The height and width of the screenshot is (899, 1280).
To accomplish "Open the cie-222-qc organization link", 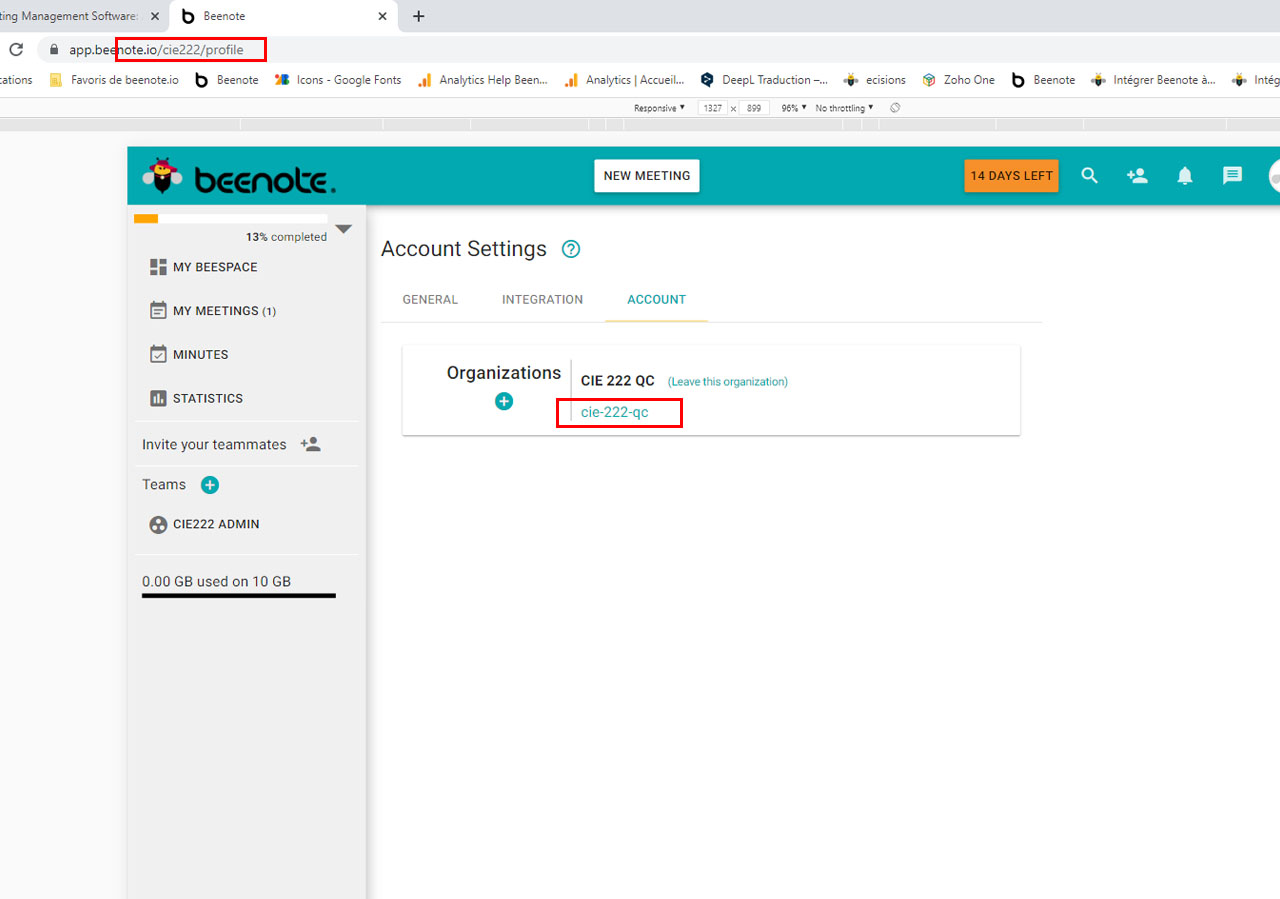I will [x=614, y=412].
